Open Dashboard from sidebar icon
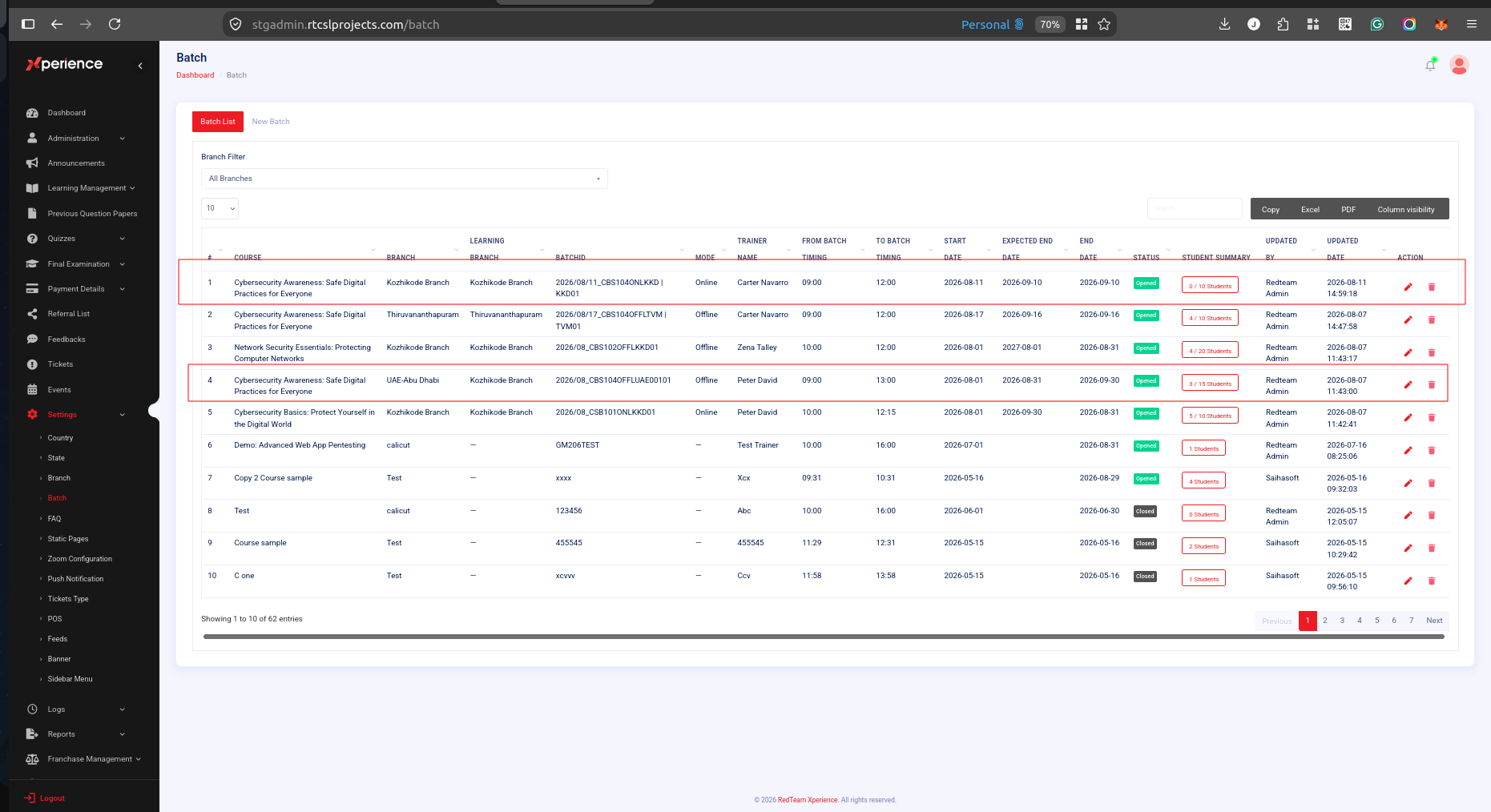1491x812 pixels. tap(32, 113)
